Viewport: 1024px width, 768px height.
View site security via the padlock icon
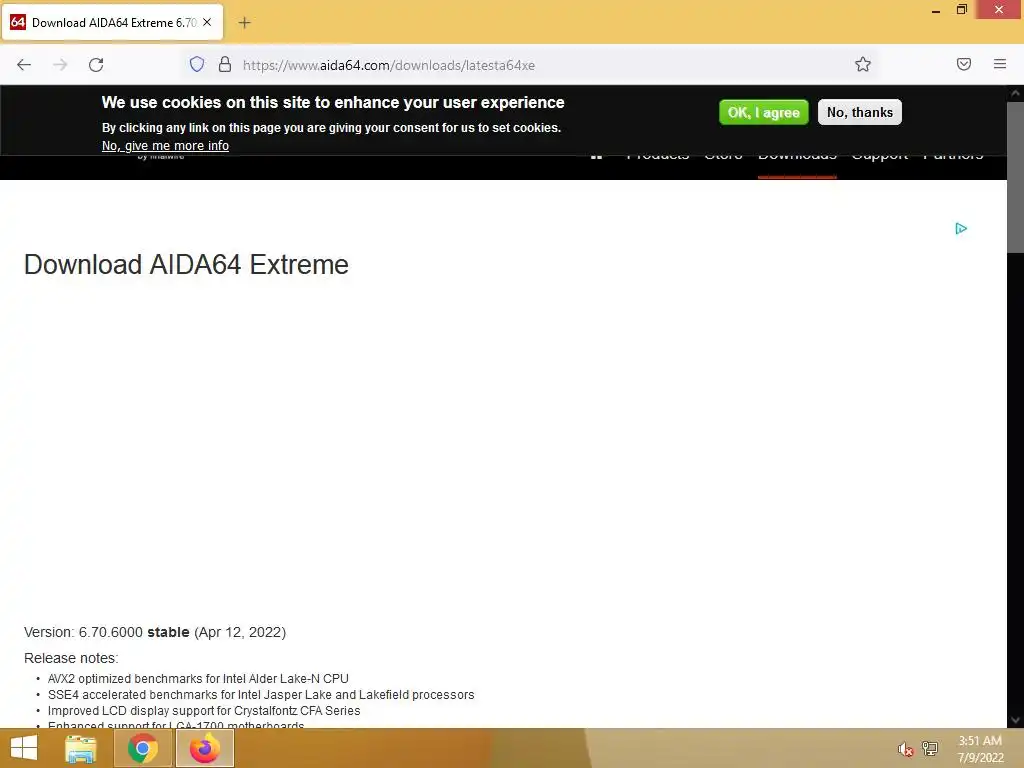[225, 64]
